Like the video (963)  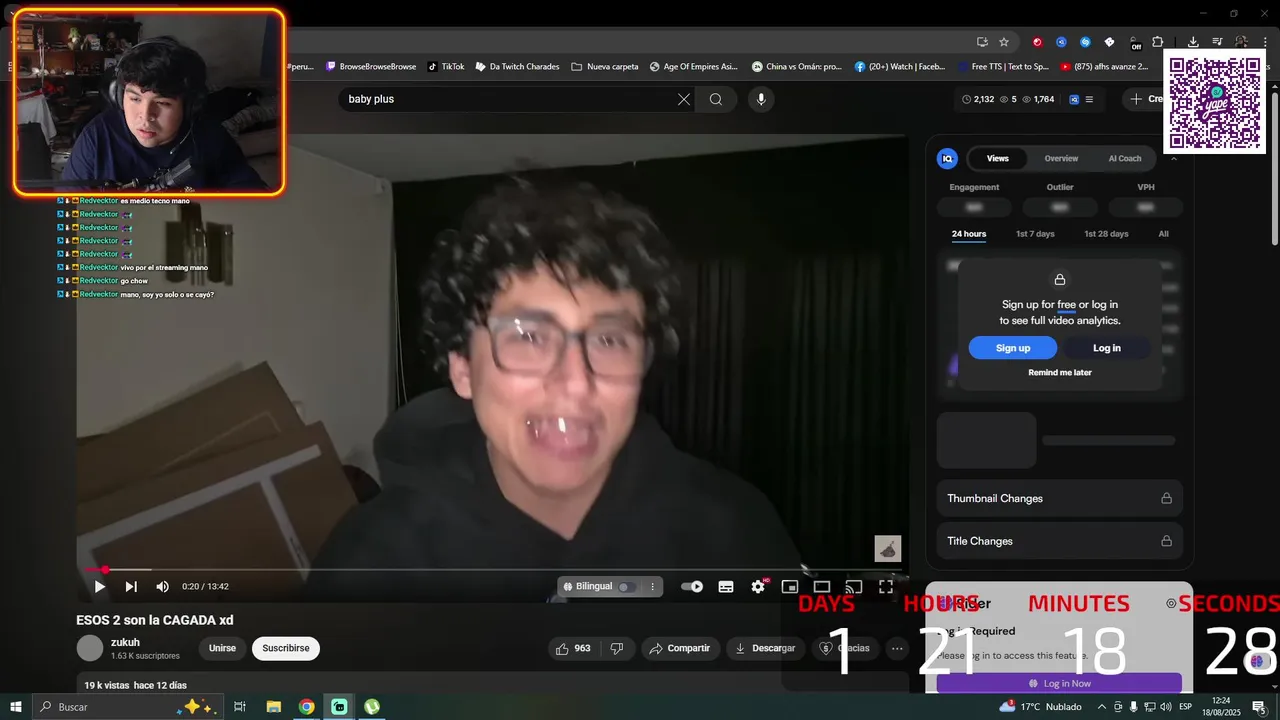pyautogui.click(x=573, y=648)
